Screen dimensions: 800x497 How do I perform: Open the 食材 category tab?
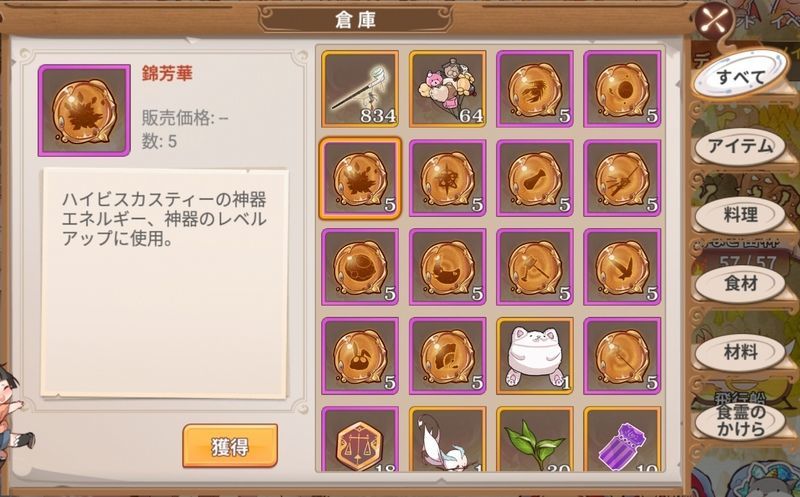pos(740,284)
